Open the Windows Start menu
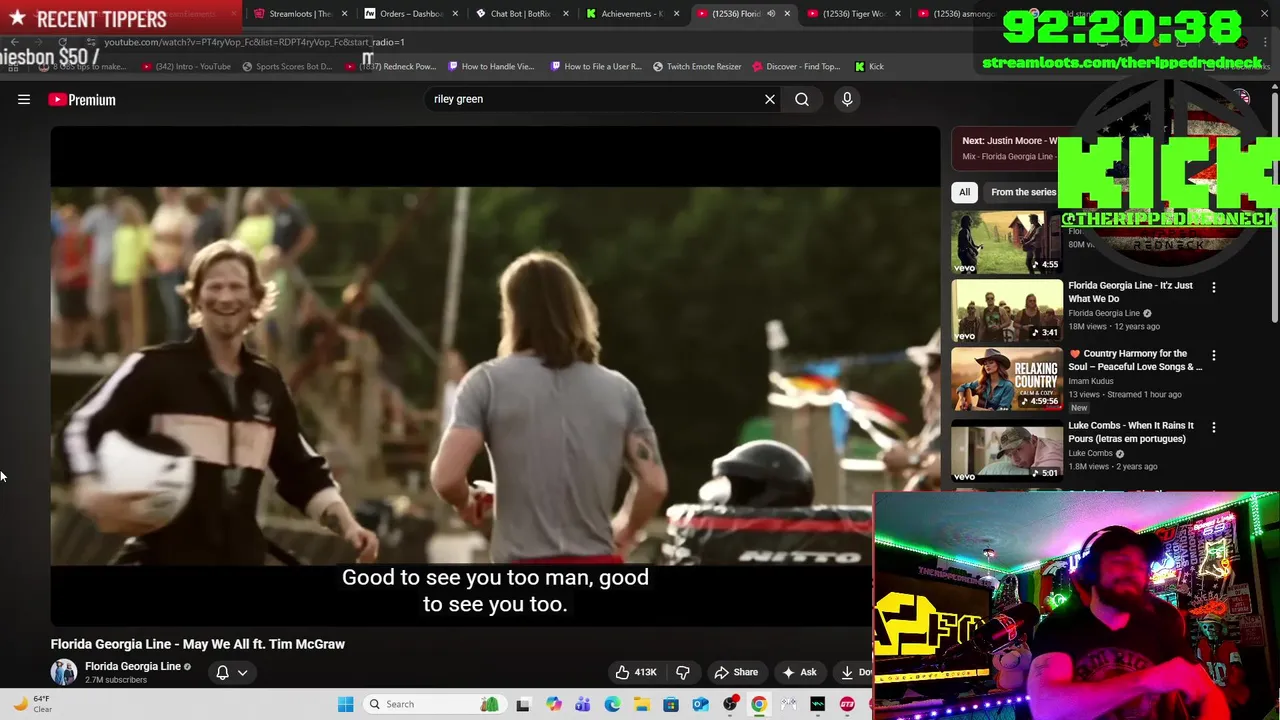 tap(345, 704)
